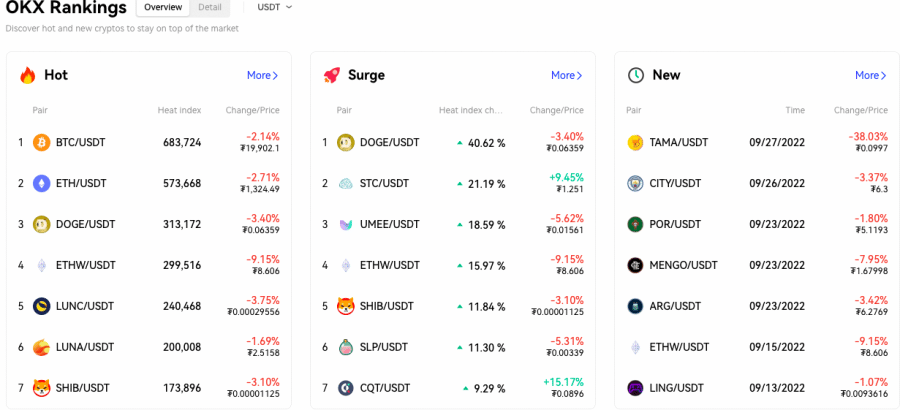The width and height of the screenshot is (900, 410).
Task: Open More in the Hot panel
Action: (263, 75)
